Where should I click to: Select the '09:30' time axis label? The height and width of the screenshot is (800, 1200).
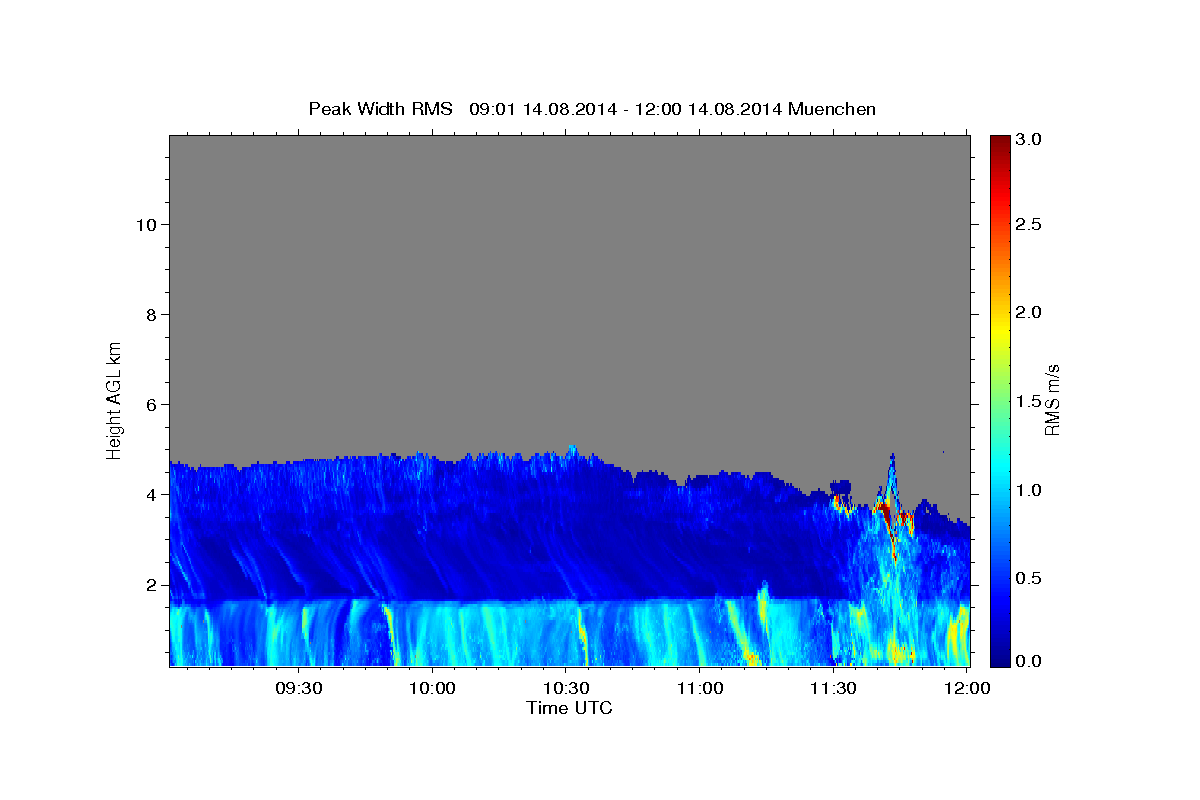298,688
